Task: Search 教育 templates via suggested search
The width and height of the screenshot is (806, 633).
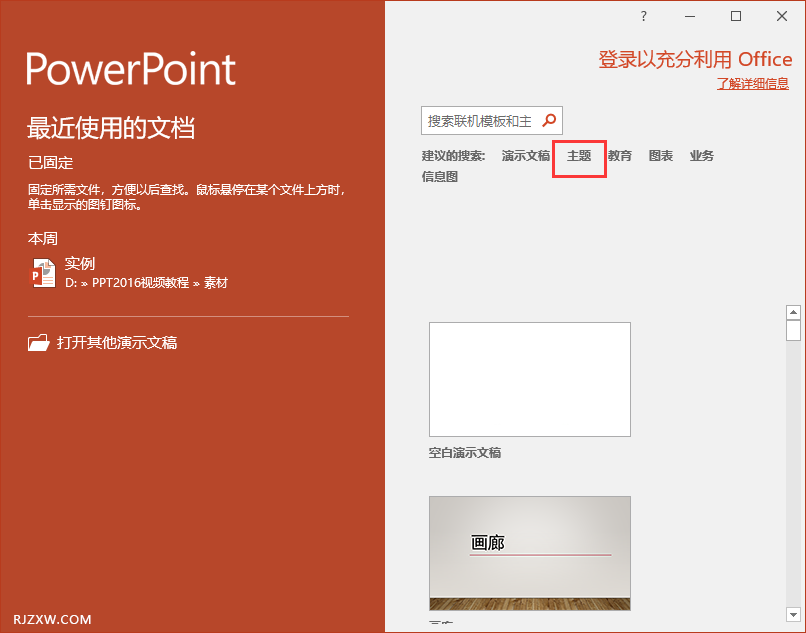Action: coord(619,156)
